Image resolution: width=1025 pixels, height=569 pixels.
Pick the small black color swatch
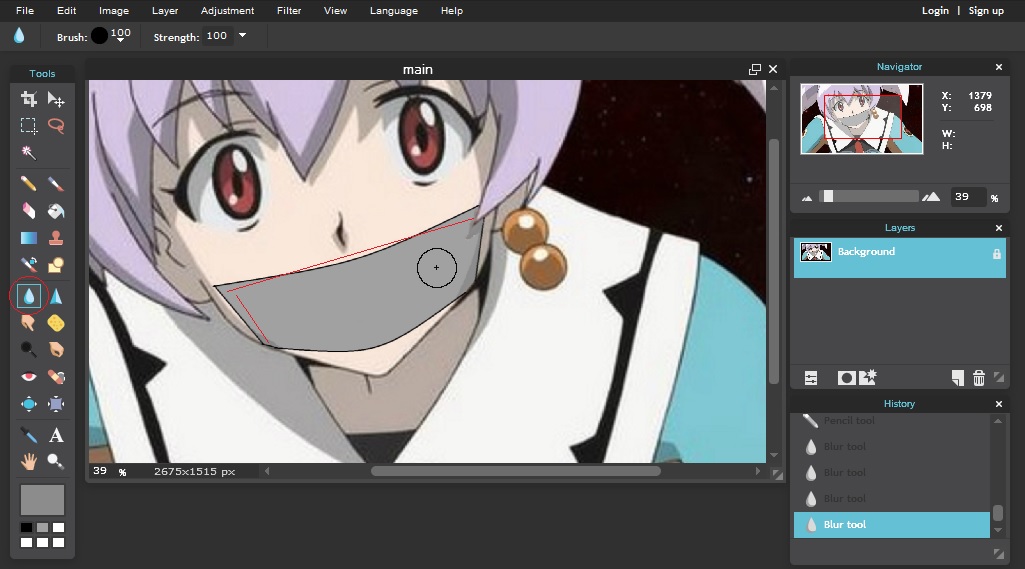pyautogui.click(x=26, y=527)
